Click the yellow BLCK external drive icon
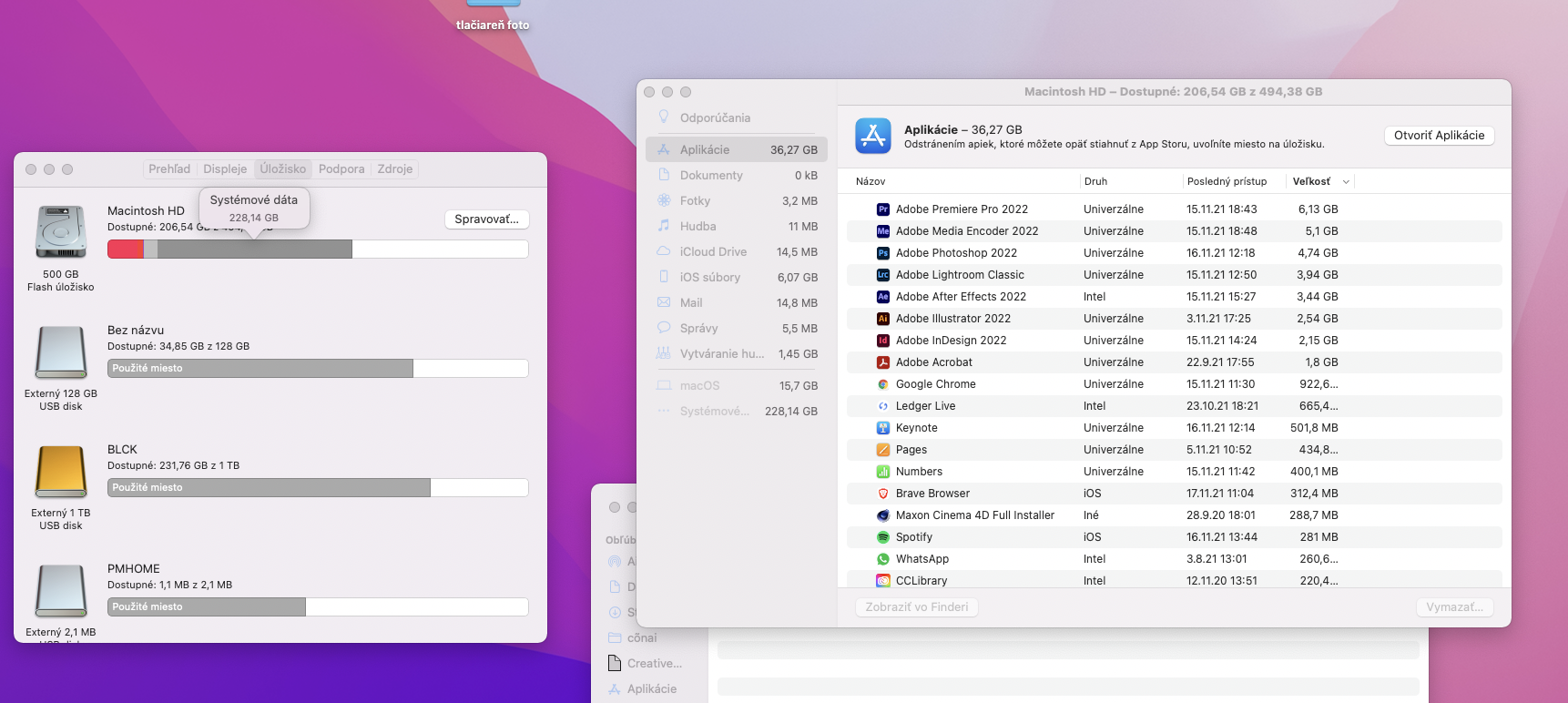The height and width of the screenshot is (703, 1568). coord(60,472)
